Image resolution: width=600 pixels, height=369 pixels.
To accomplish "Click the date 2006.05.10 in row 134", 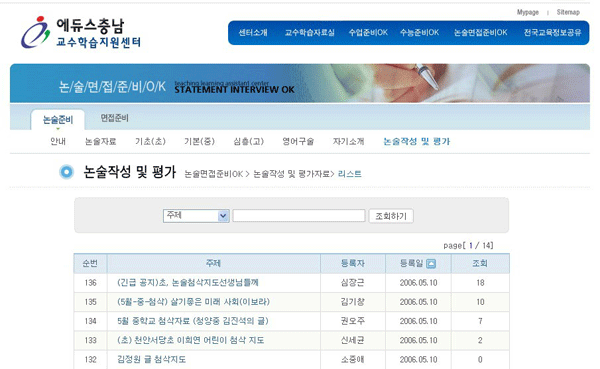I will [418, 321].
